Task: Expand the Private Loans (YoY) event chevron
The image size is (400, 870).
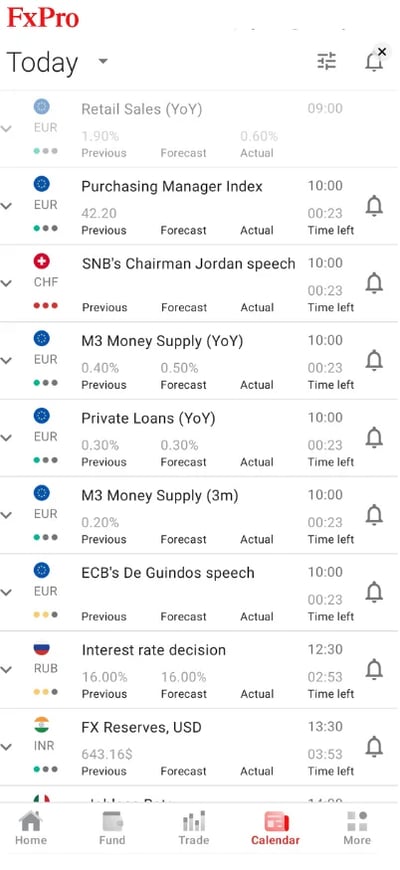Action: click(x=6, y=437)
